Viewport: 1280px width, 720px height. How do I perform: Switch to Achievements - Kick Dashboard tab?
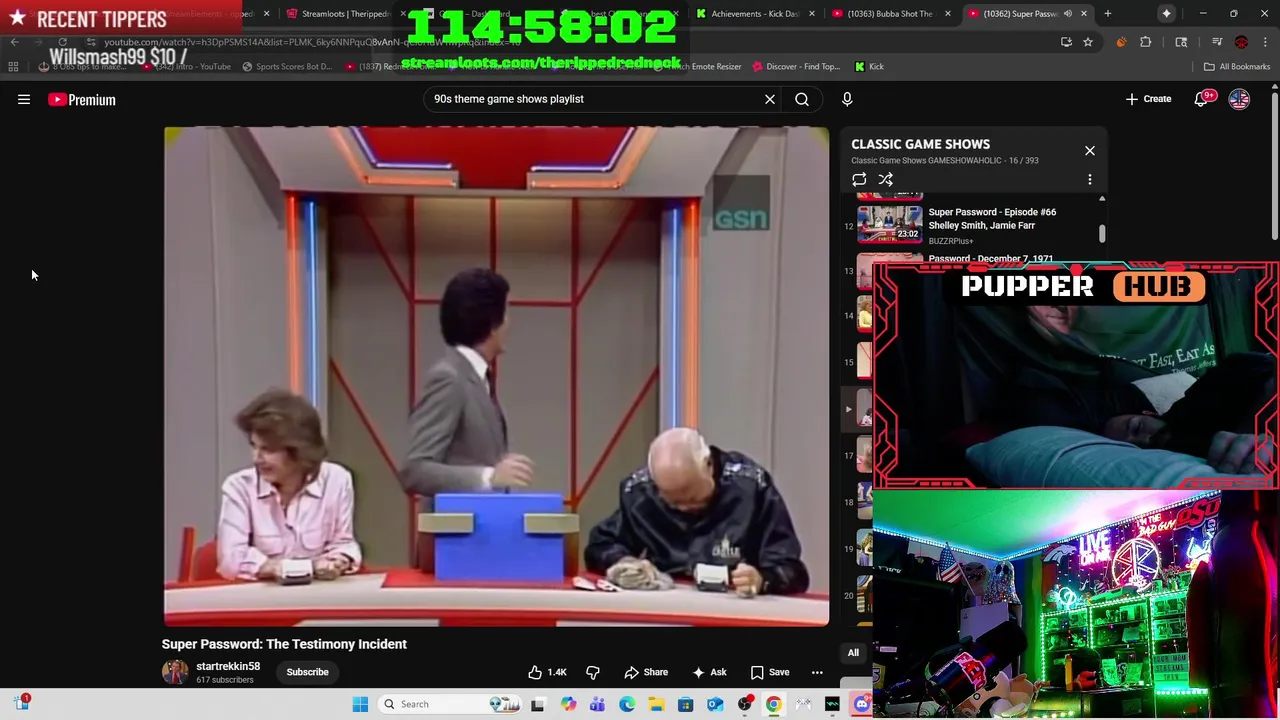tap(754, 13)
